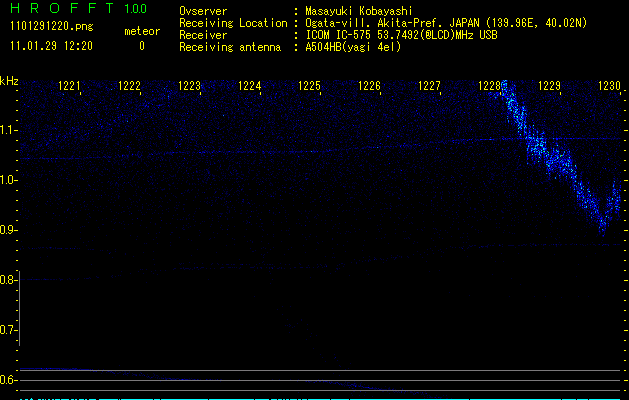Click the 1221 time marker
Viewport: 629px width, 400px height.
tap(69, 85)
